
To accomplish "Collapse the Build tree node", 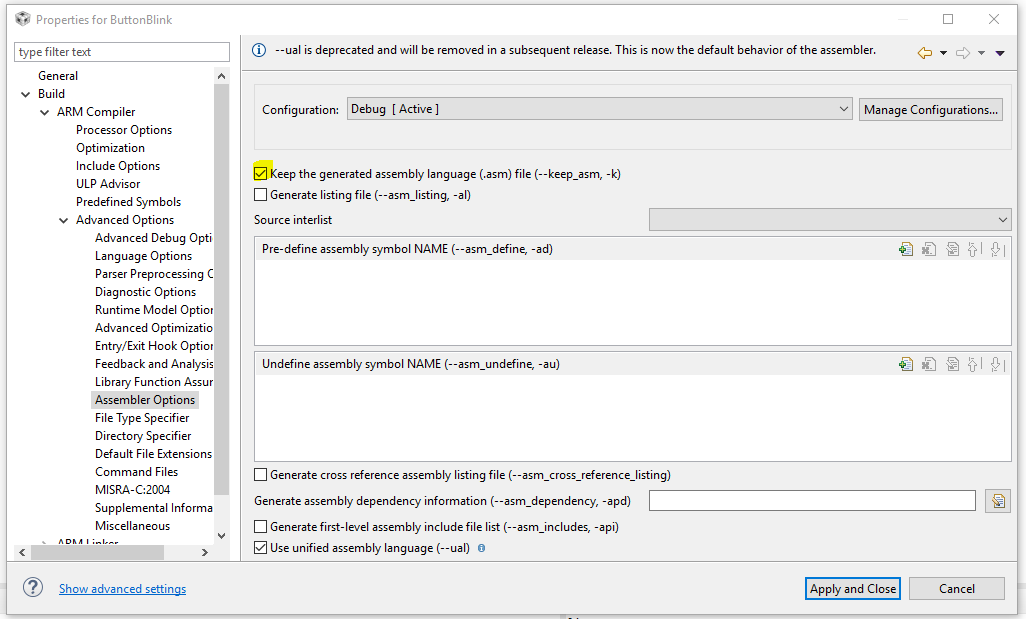I will (x=26, y=94).
